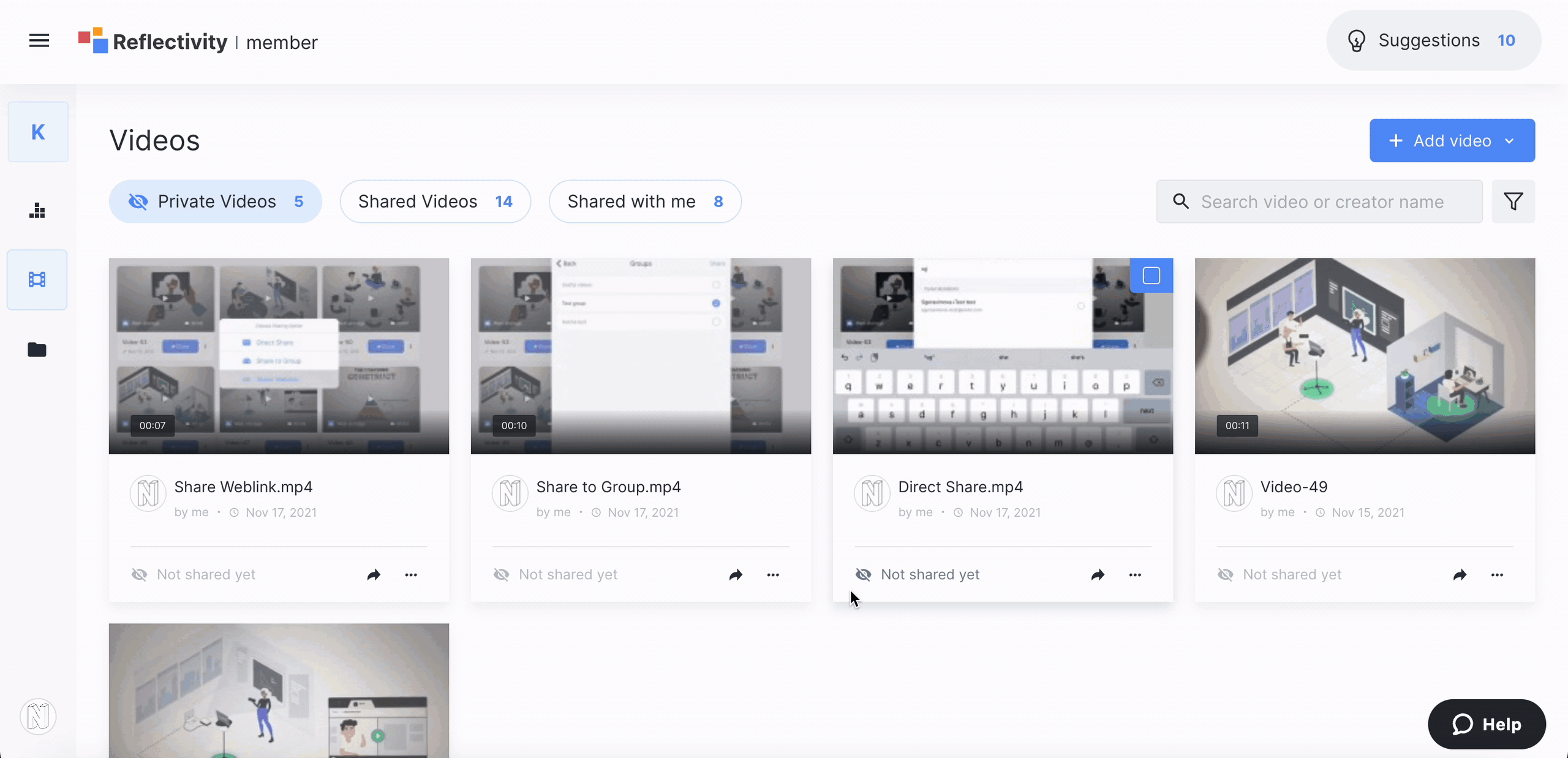Toggle private visibility on Video-49
Viewport: 1568px width, 758px height.
1225,574
